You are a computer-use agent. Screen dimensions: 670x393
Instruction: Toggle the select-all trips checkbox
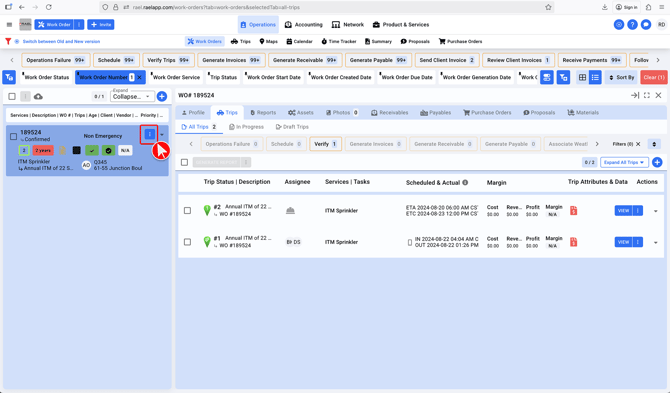tap(184, 162)
